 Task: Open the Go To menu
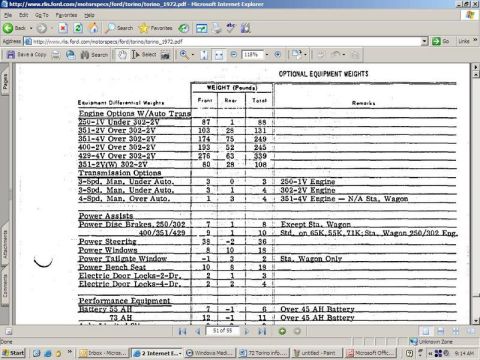pos(42,15)
